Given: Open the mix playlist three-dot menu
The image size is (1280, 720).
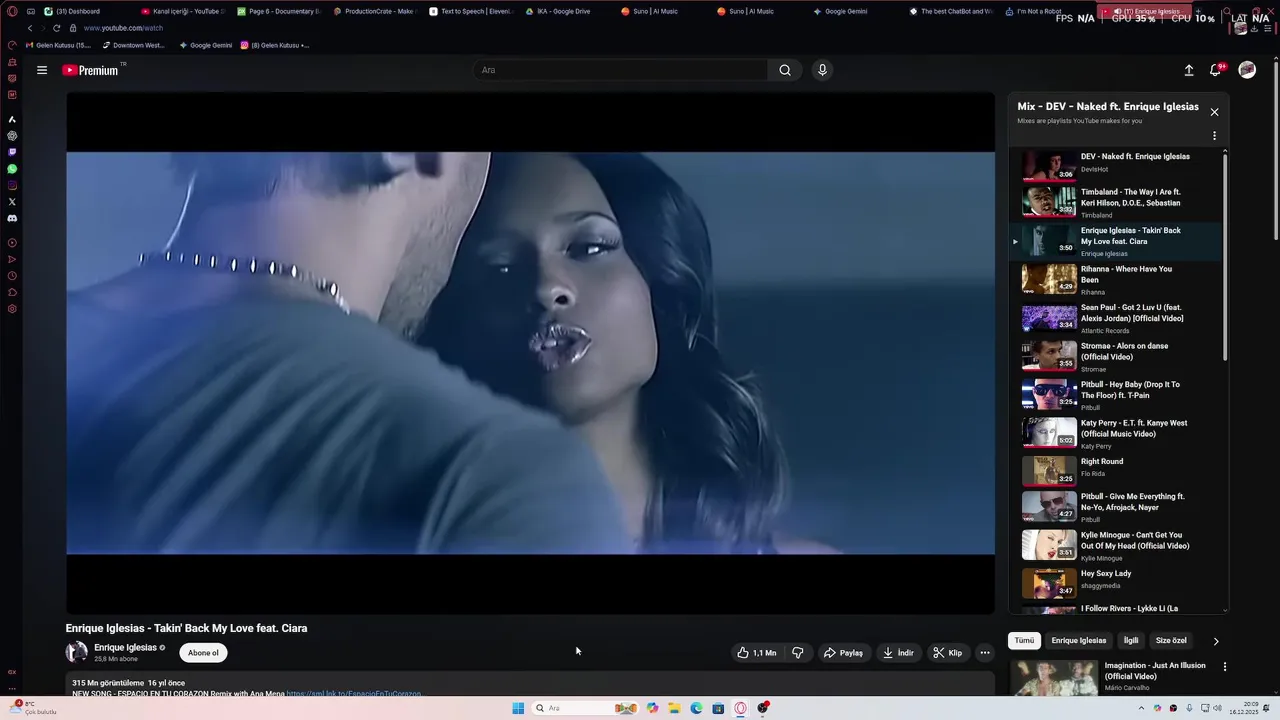Looking at the screenshot, I should (1214, 136).
